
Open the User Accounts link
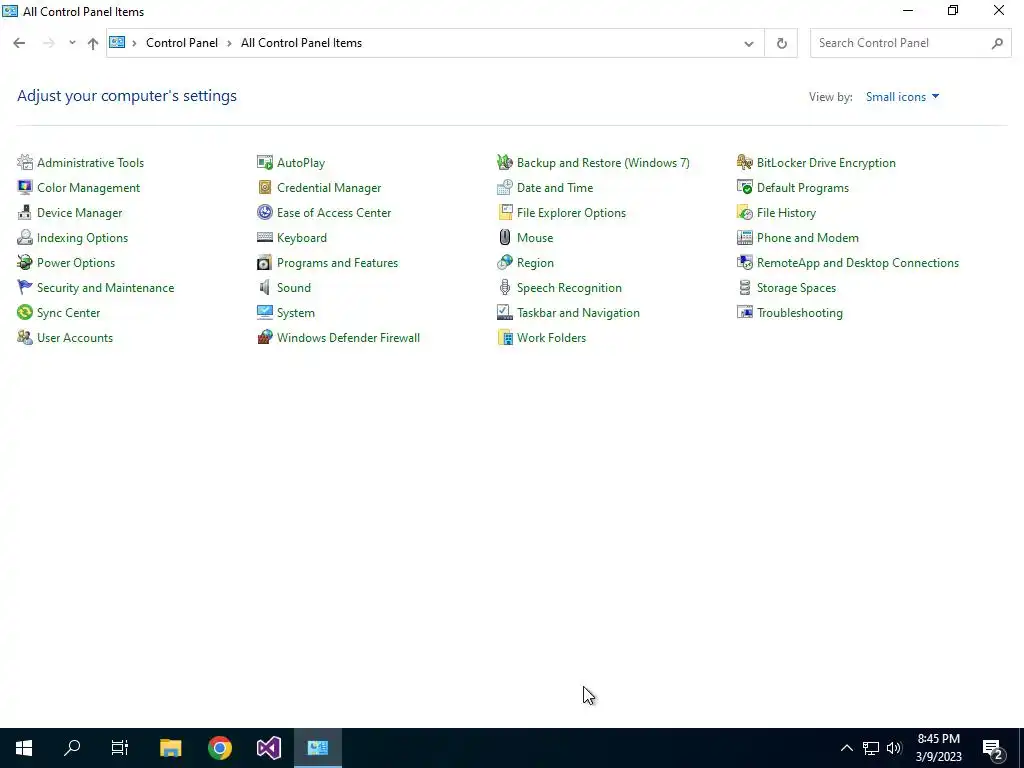(74, 338)
